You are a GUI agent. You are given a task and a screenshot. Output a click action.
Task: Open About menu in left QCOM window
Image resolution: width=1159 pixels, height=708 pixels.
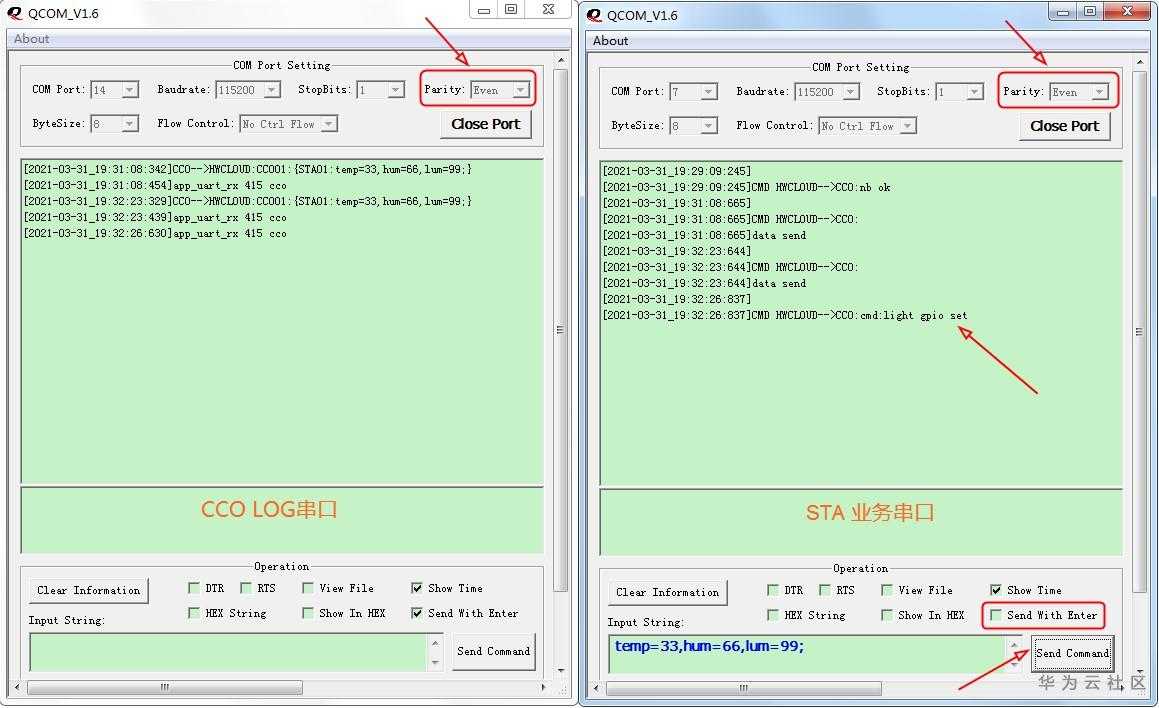32,38
